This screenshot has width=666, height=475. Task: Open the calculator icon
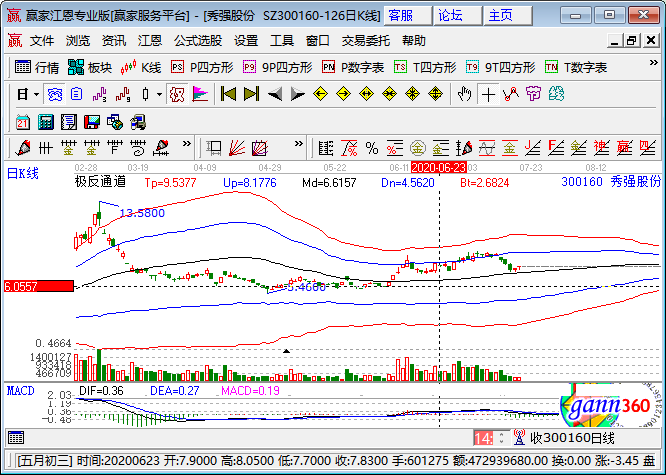[x=45, y=122]
